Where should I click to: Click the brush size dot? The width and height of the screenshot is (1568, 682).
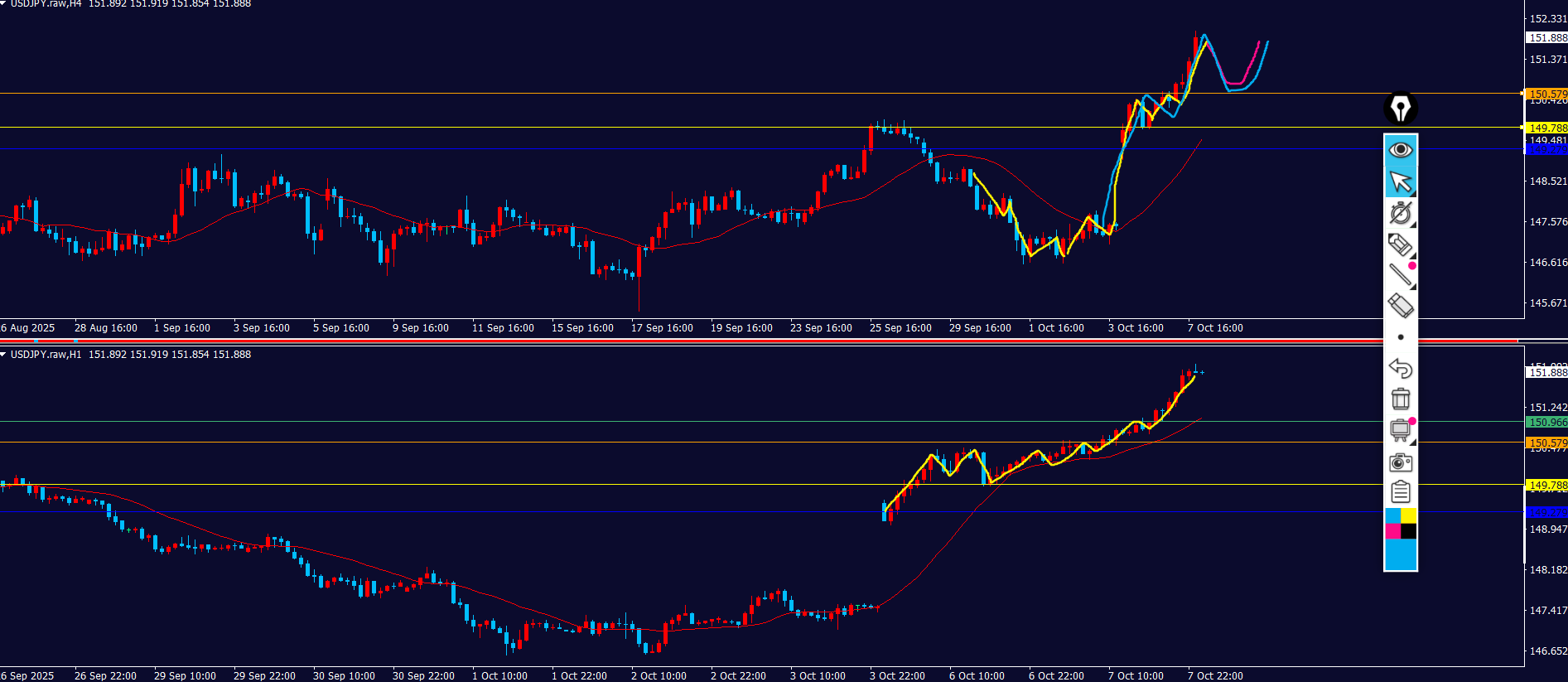point(1400,337)
